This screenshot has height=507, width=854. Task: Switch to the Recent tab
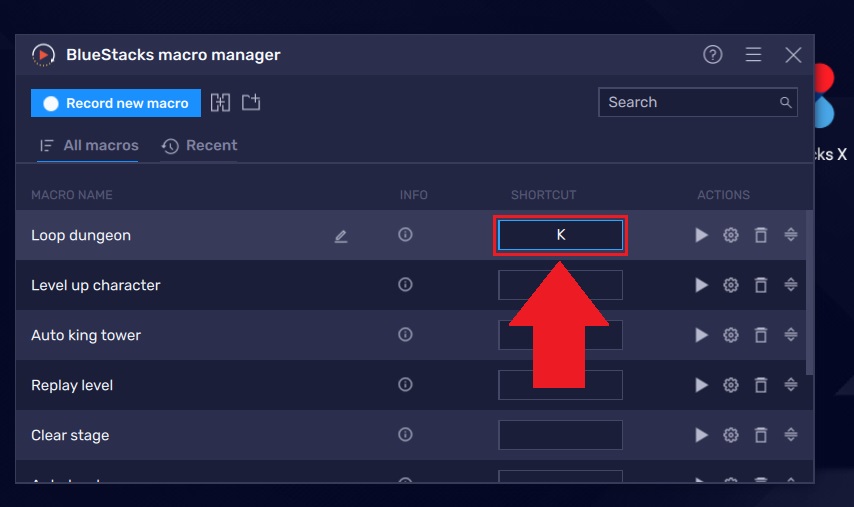click(x=199, y=146)
